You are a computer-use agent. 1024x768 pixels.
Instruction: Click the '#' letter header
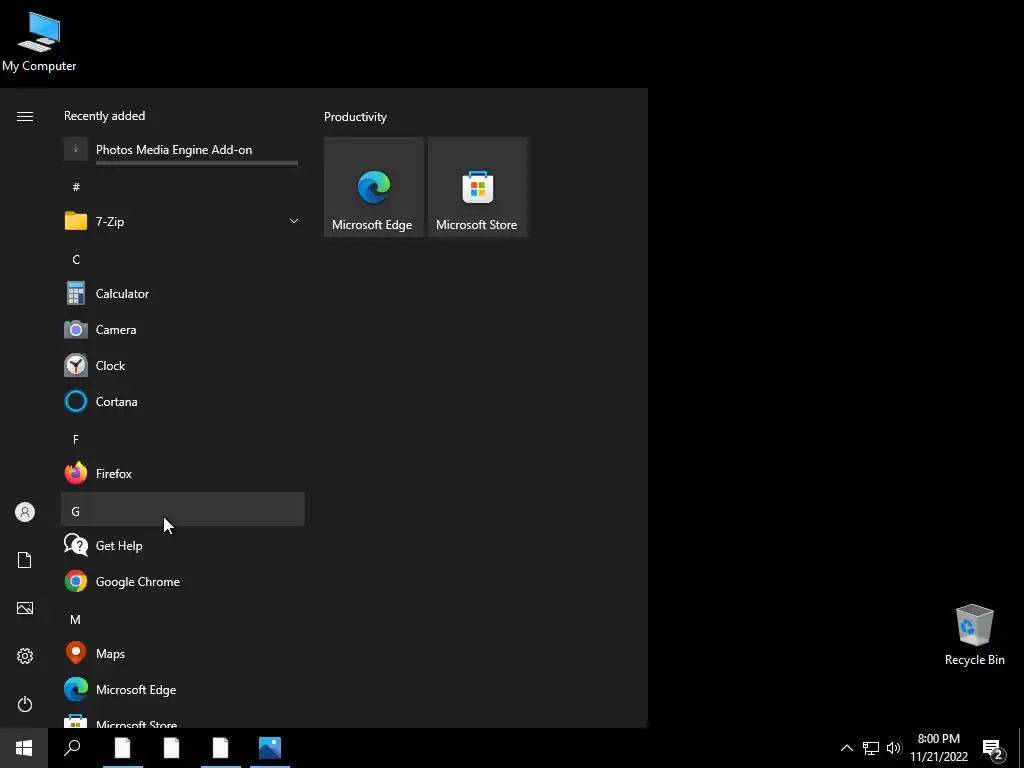coord(183,187)
